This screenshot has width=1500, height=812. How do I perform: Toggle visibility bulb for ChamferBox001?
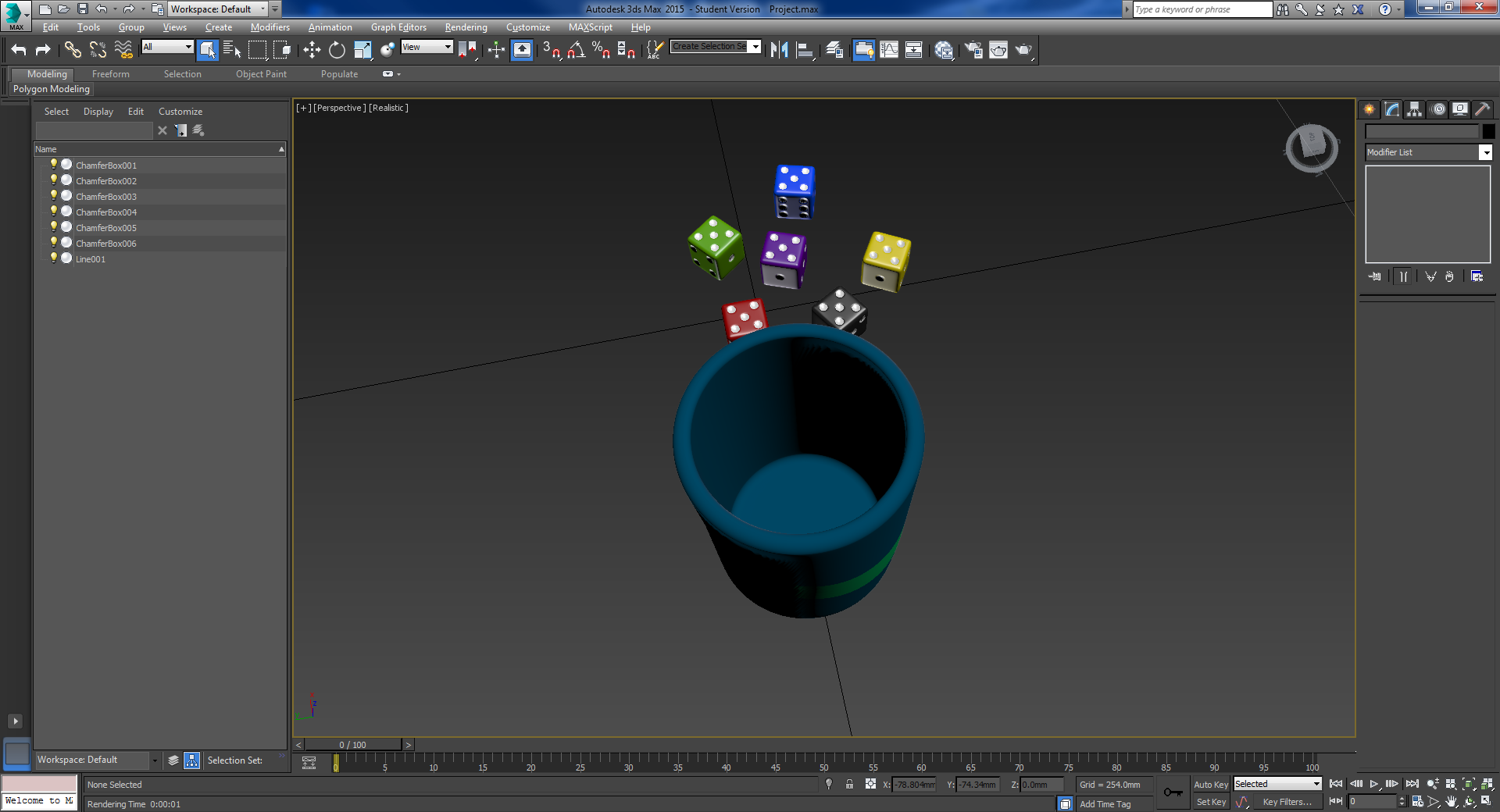(x=54, y=165)
